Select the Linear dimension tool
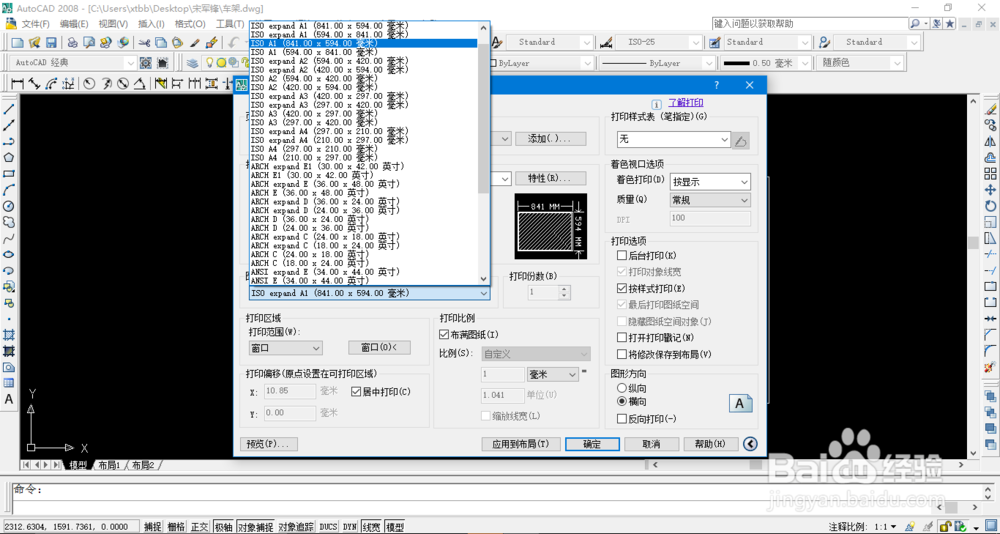 18,84
